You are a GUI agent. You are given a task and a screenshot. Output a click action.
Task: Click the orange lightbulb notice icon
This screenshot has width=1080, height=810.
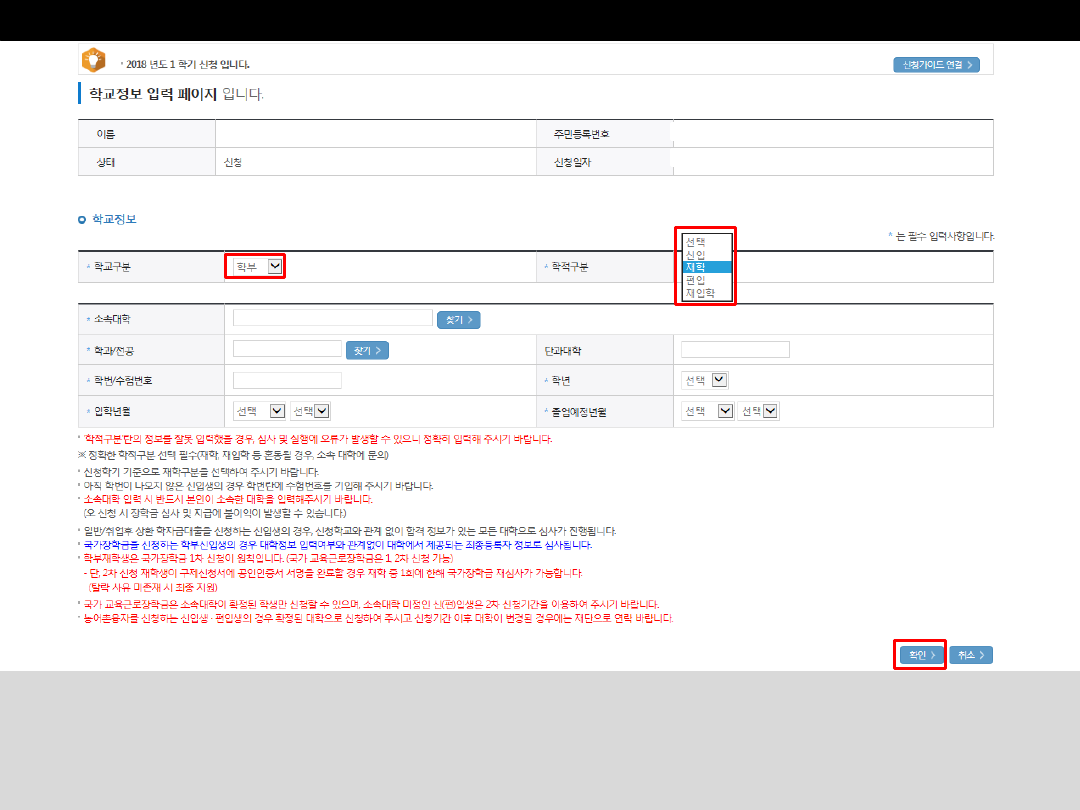coord(94,60)
